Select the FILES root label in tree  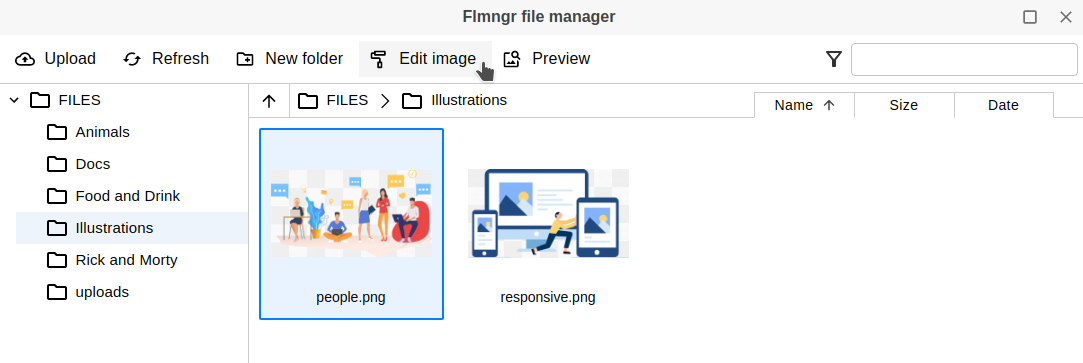tap(79, 101)
